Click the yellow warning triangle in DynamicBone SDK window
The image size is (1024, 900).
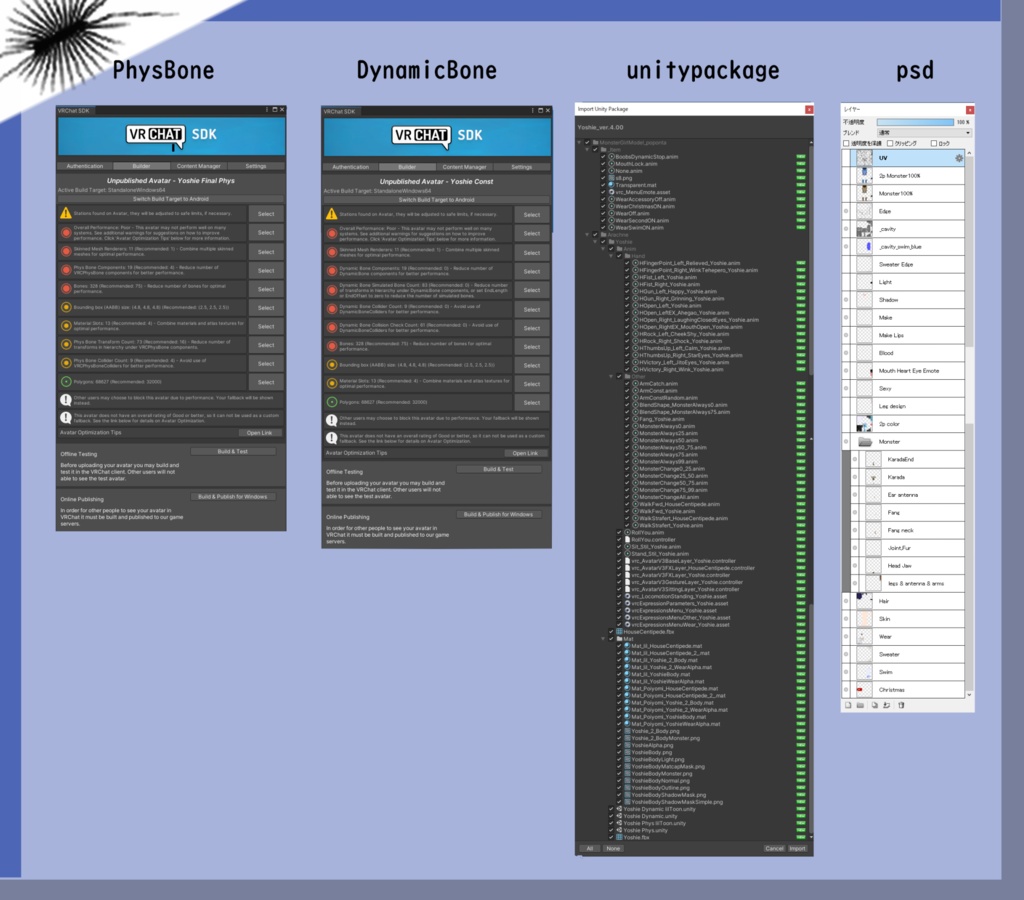332,214
